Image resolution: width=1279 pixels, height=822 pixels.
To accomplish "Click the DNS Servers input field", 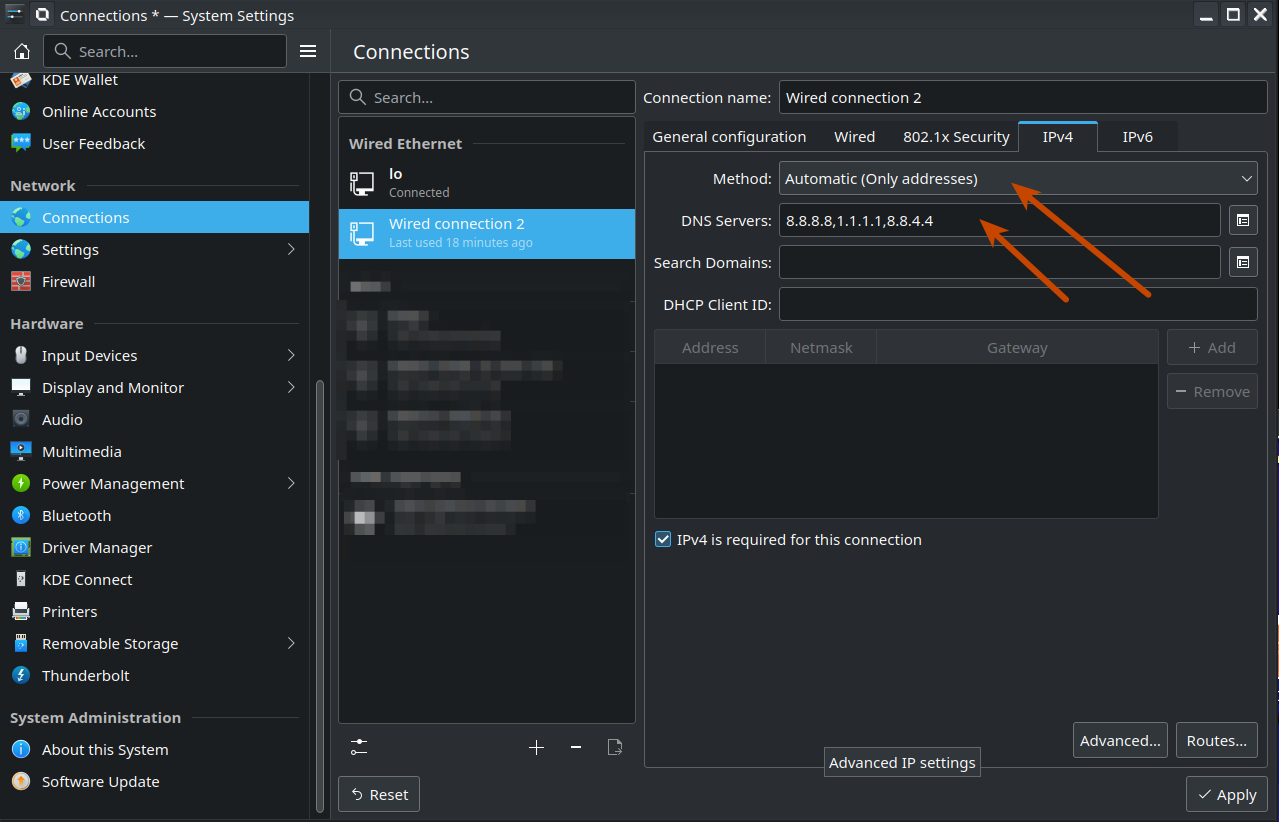I will 1000,220.
